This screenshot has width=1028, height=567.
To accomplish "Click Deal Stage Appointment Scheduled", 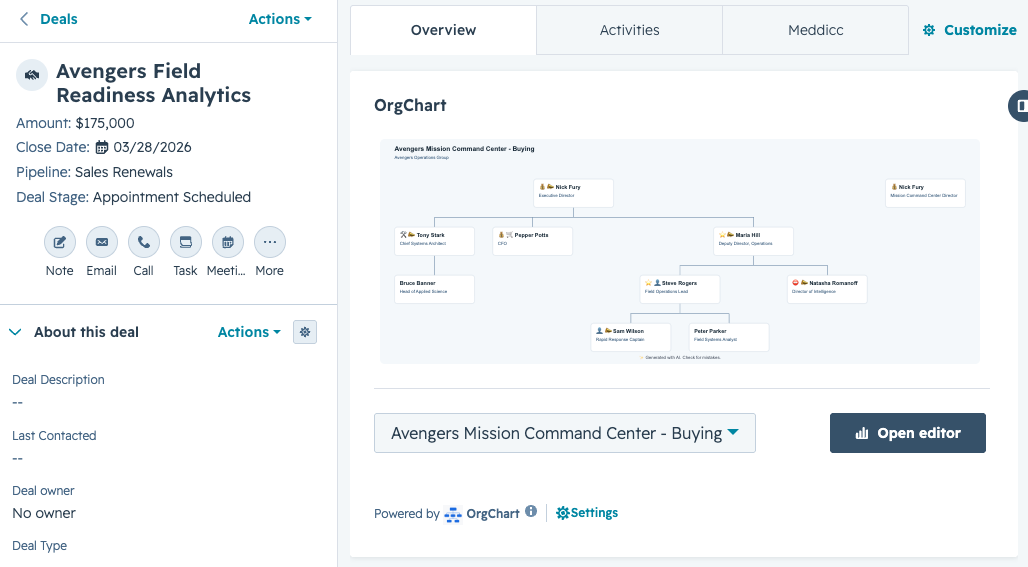I will coord(172,197).
